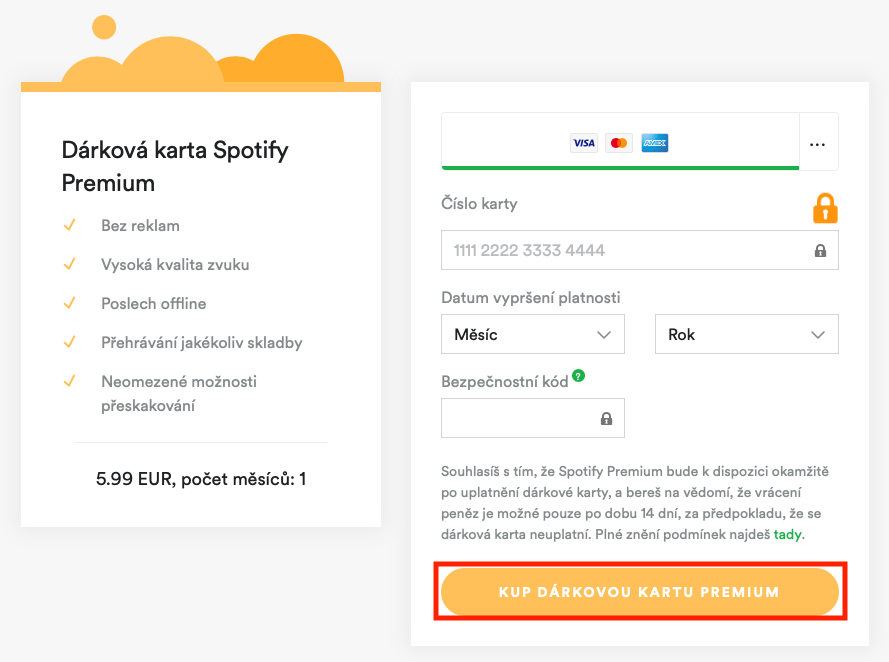
Task: Click the 5.99 EUR price text
Action: click(201, 479)
